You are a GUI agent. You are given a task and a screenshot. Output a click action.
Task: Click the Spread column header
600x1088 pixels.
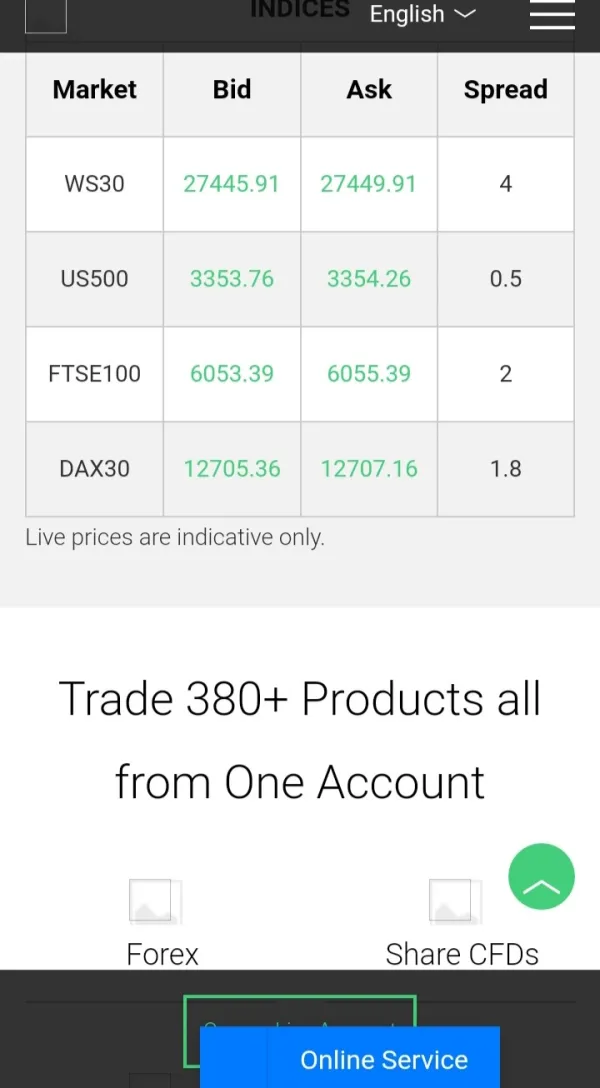[x=505, y=90]
